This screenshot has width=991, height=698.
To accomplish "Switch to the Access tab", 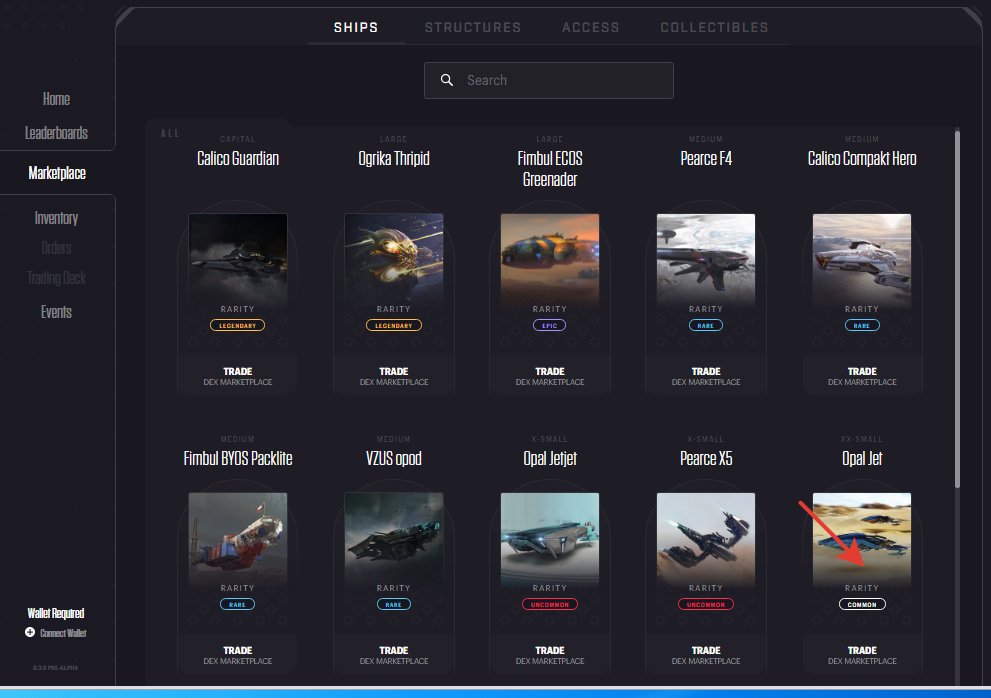I will (590, 27).
